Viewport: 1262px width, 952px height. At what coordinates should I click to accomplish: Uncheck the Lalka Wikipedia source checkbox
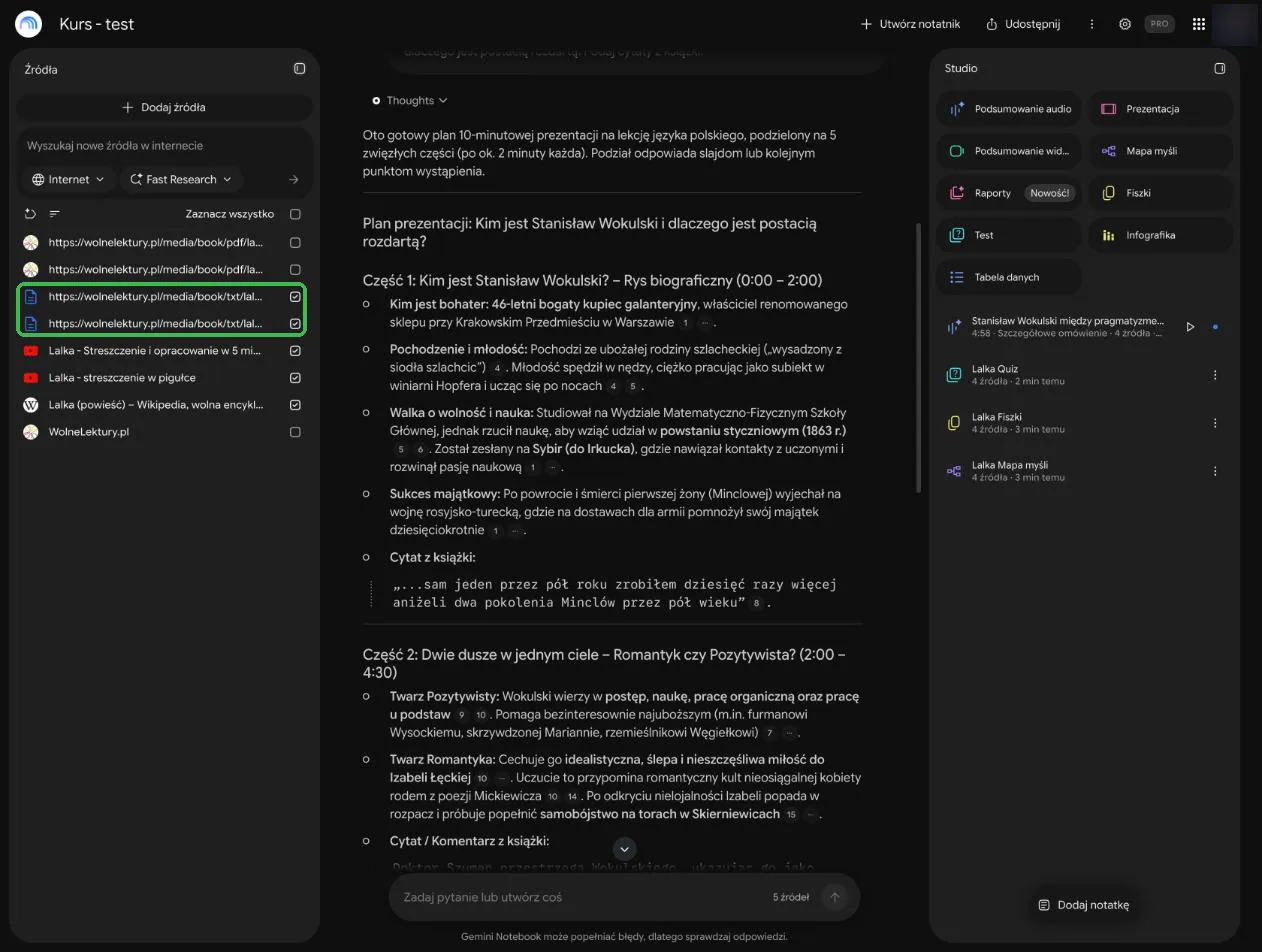(295, 405)
